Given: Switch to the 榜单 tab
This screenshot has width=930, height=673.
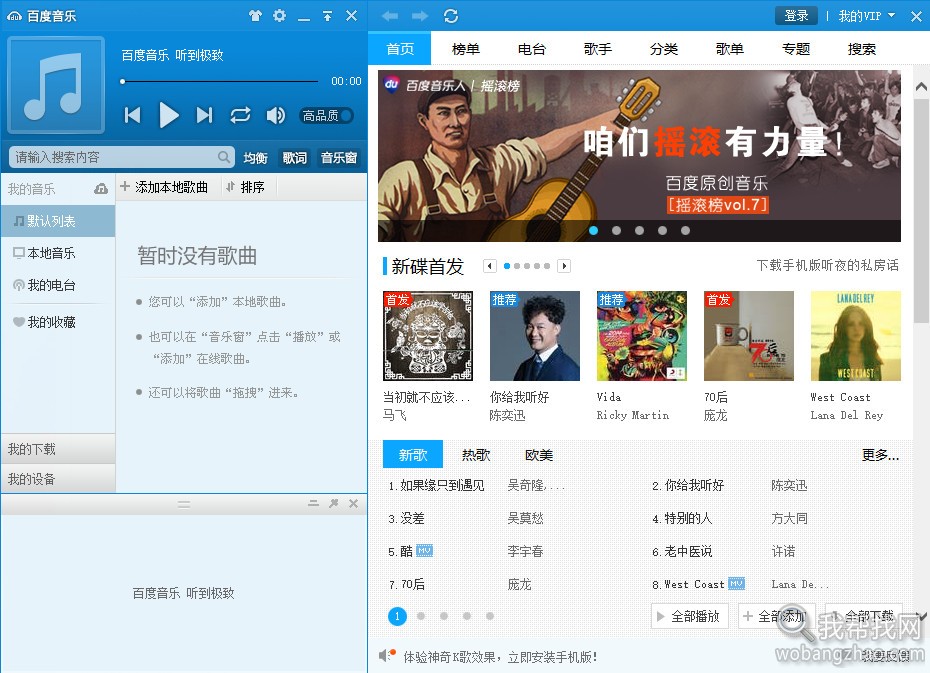Looking at the screenshot, I should pos(466,49).
